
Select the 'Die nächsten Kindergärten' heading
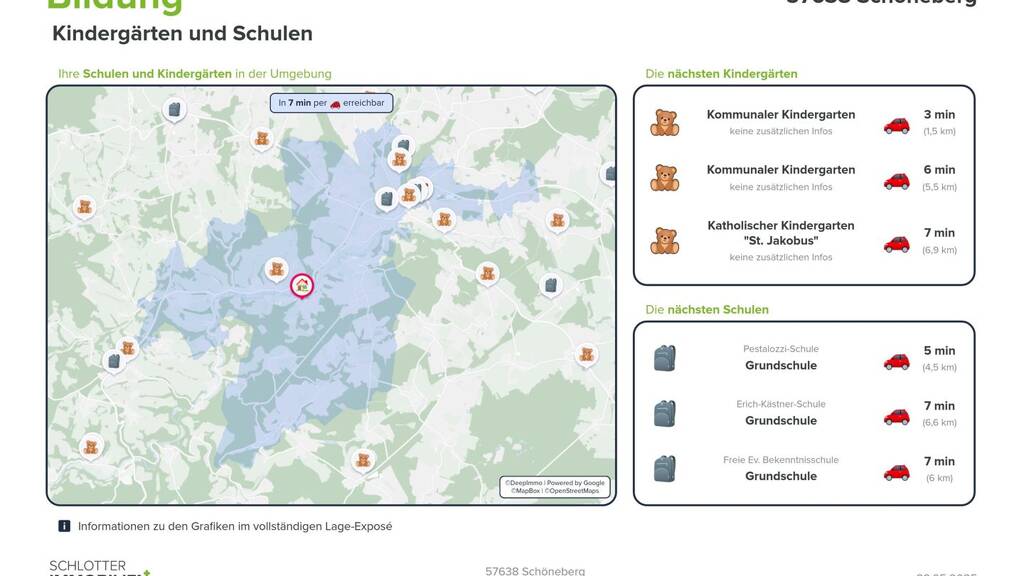click(721, 74)
